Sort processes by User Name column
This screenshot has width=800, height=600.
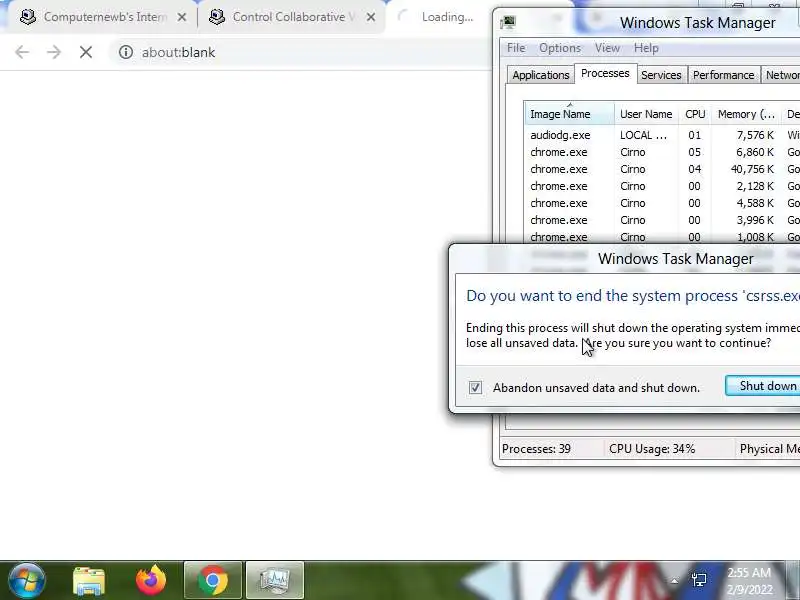coord(646,114)
